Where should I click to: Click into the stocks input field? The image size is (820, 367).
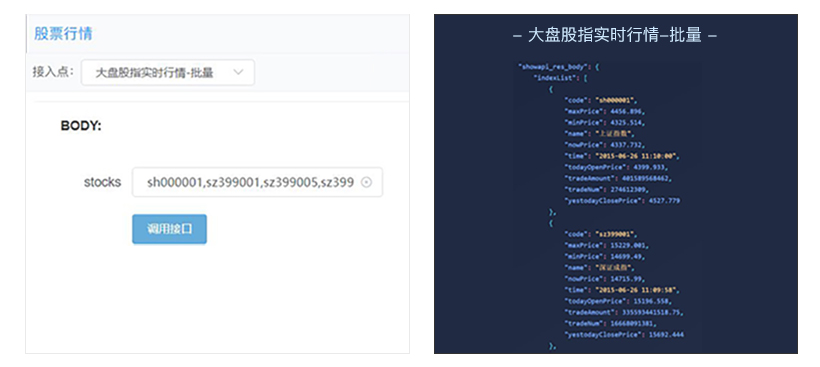[x=257, y=182]
